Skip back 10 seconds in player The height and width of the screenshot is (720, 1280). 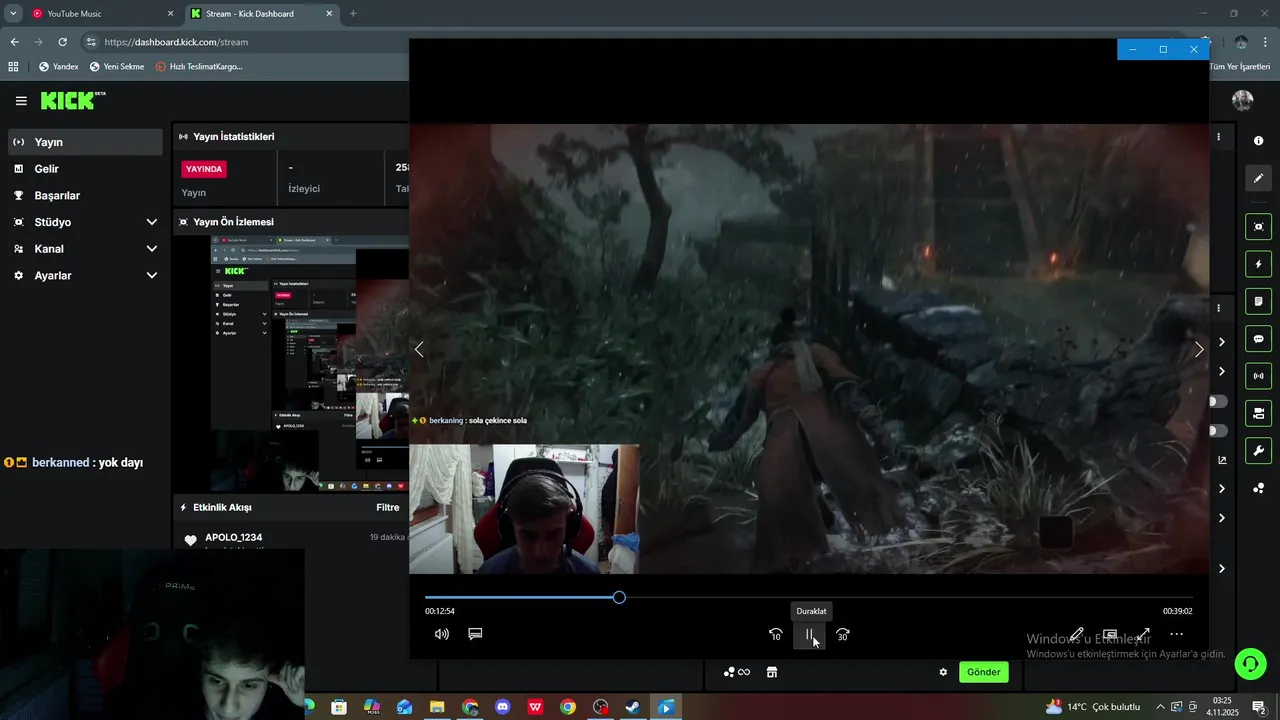click(x=775, y=635)
